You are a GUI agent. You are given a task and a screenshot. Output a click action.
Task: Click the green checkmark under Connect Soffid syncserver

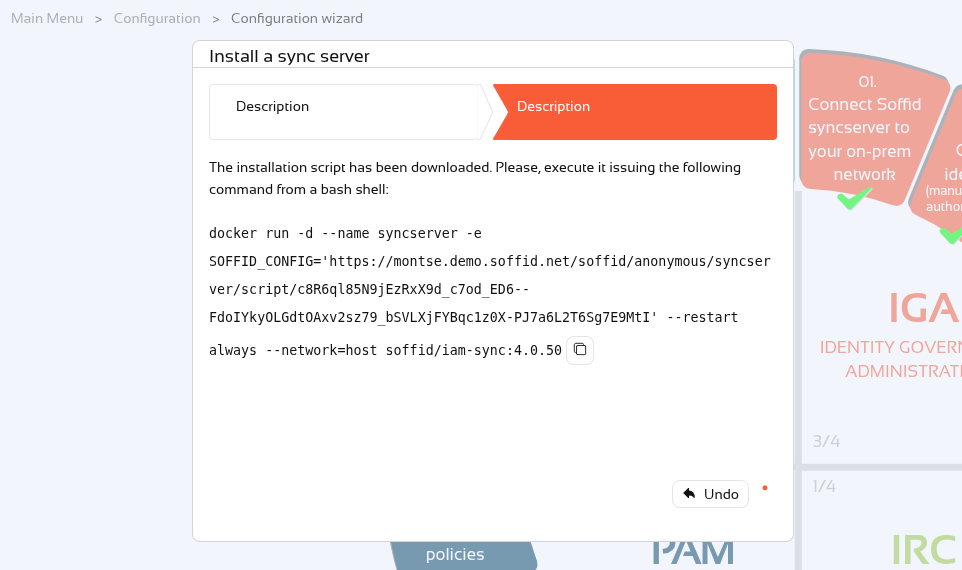pos(853,198)
